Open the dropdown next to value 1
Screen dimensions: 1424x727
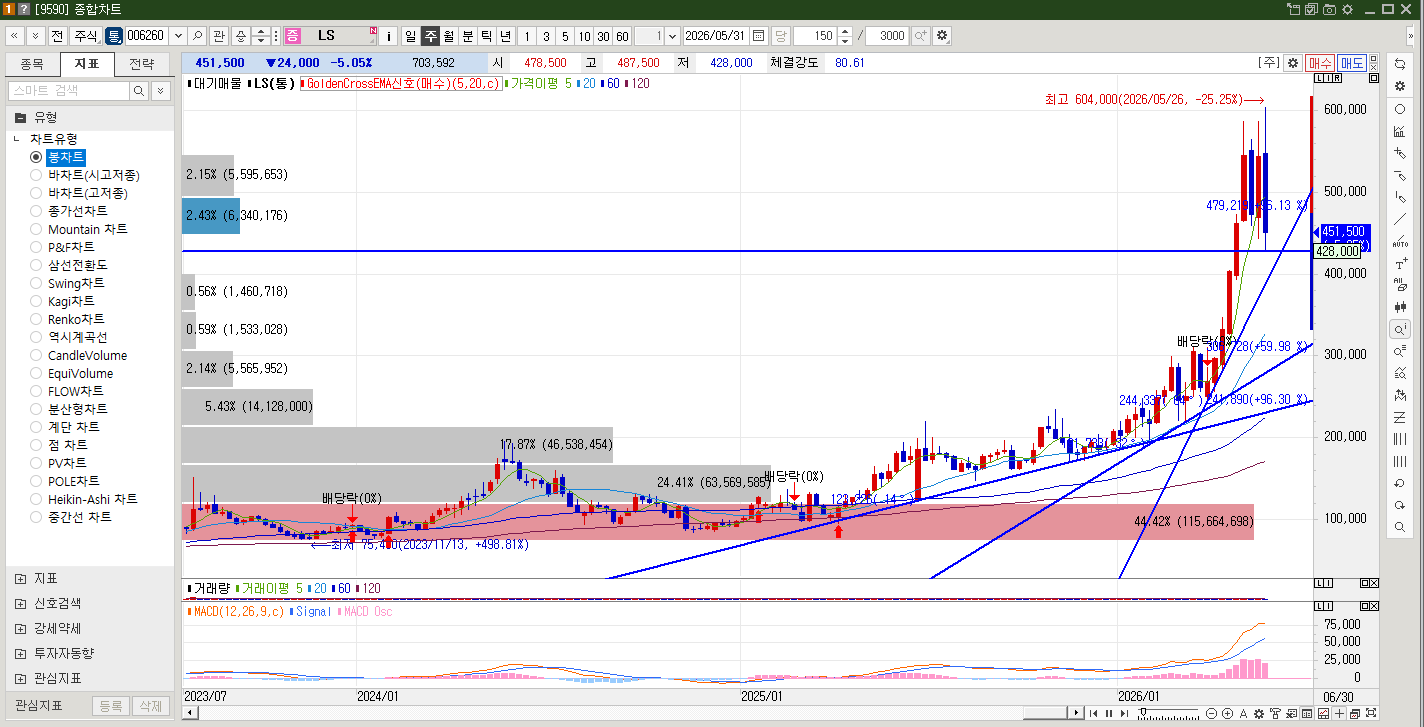point(672,36)
